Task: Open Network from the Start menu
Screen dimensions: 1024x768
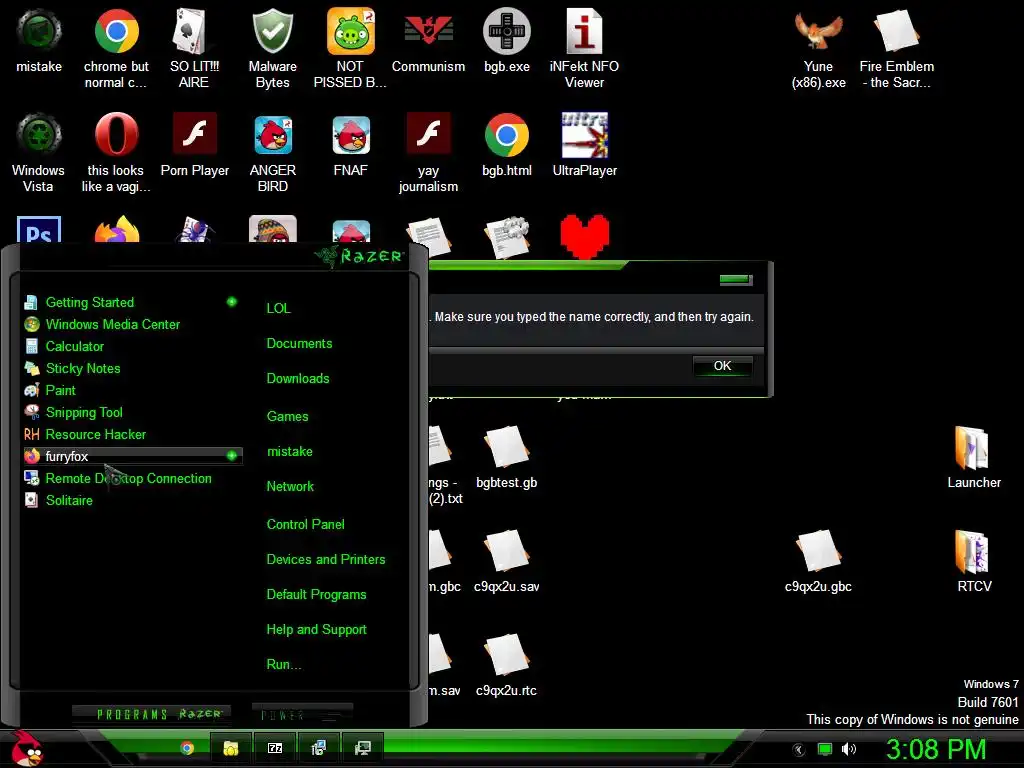Action: coord(290,487)
